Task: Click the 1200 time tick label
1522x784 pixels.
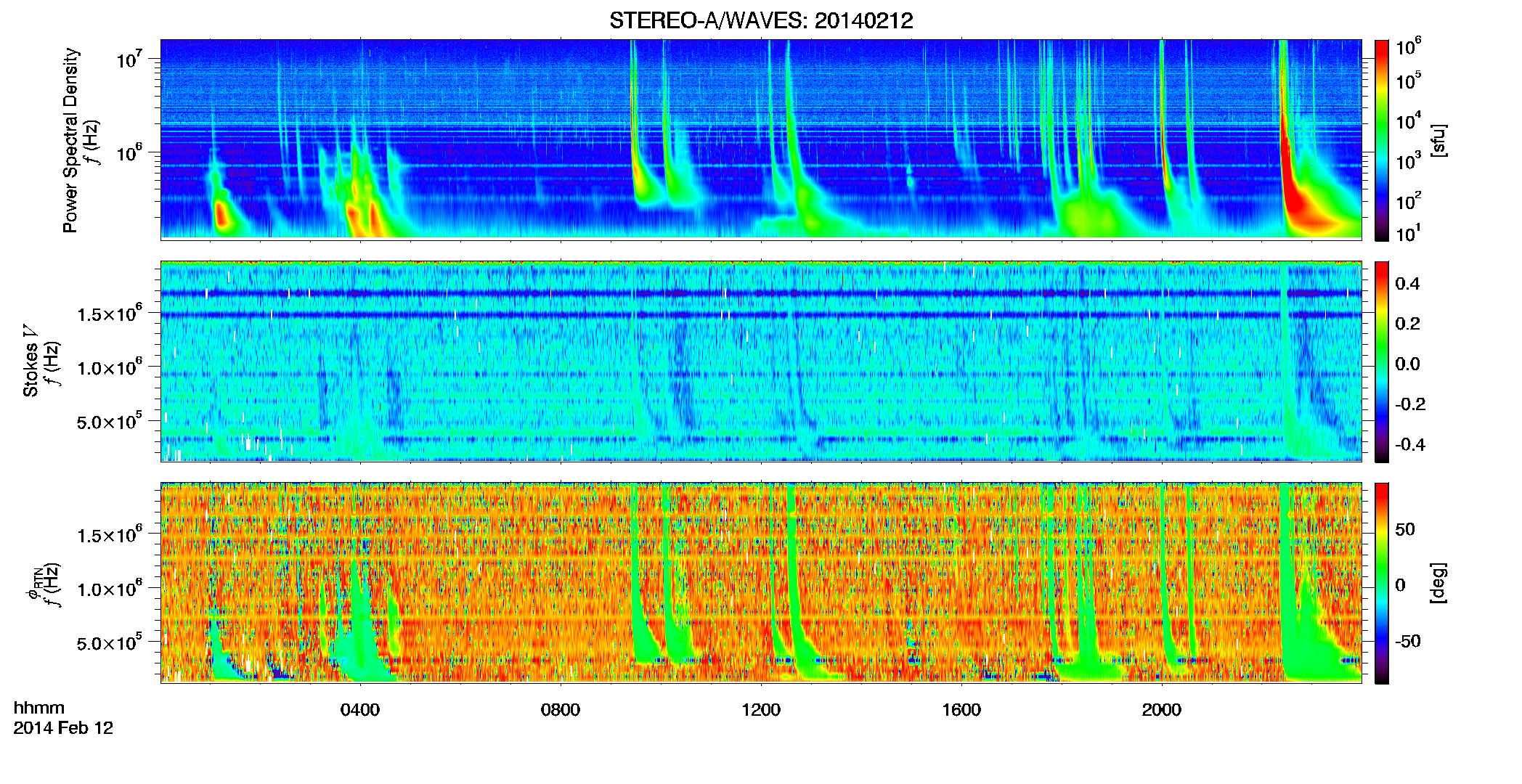Action: click(761, 710)
